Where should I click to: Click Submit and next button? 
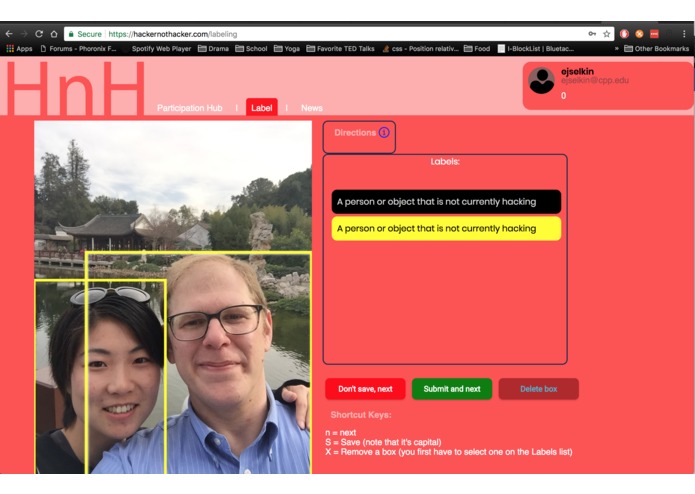point(452,389)
